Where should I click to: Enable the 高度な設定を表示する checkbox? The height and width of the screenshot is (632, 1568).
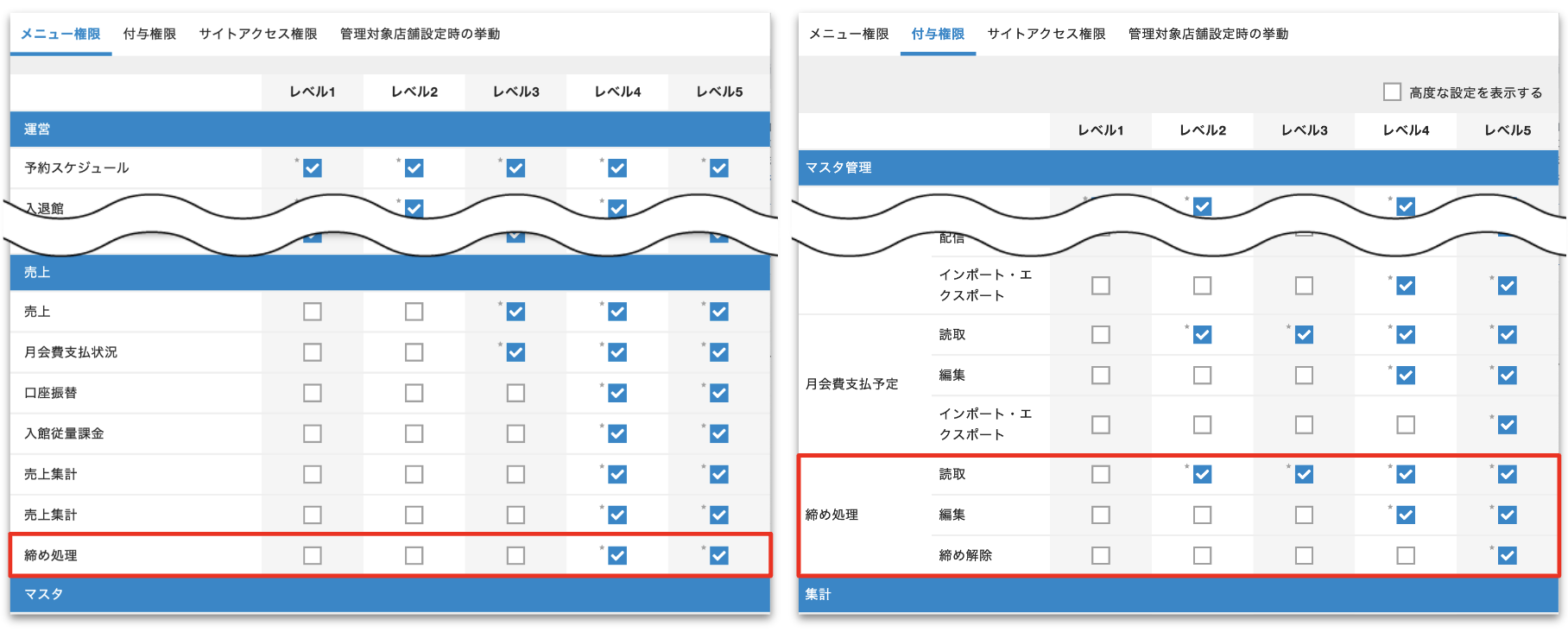click(x=1392, y=92)
